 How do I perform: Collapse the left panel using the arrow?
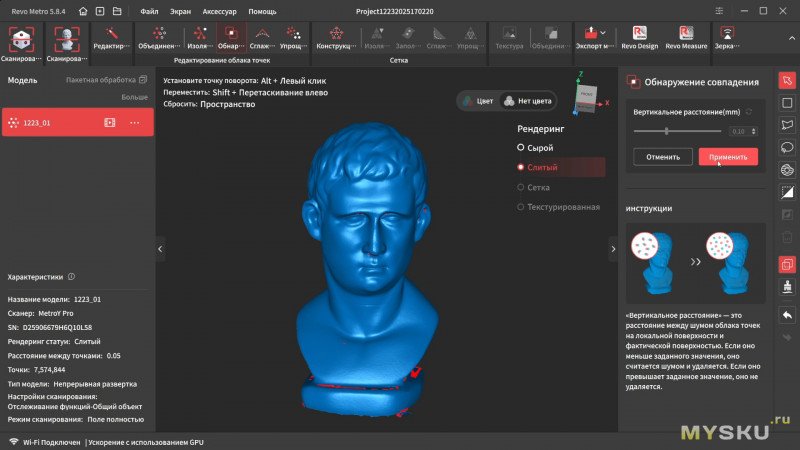tap(160, 246)
